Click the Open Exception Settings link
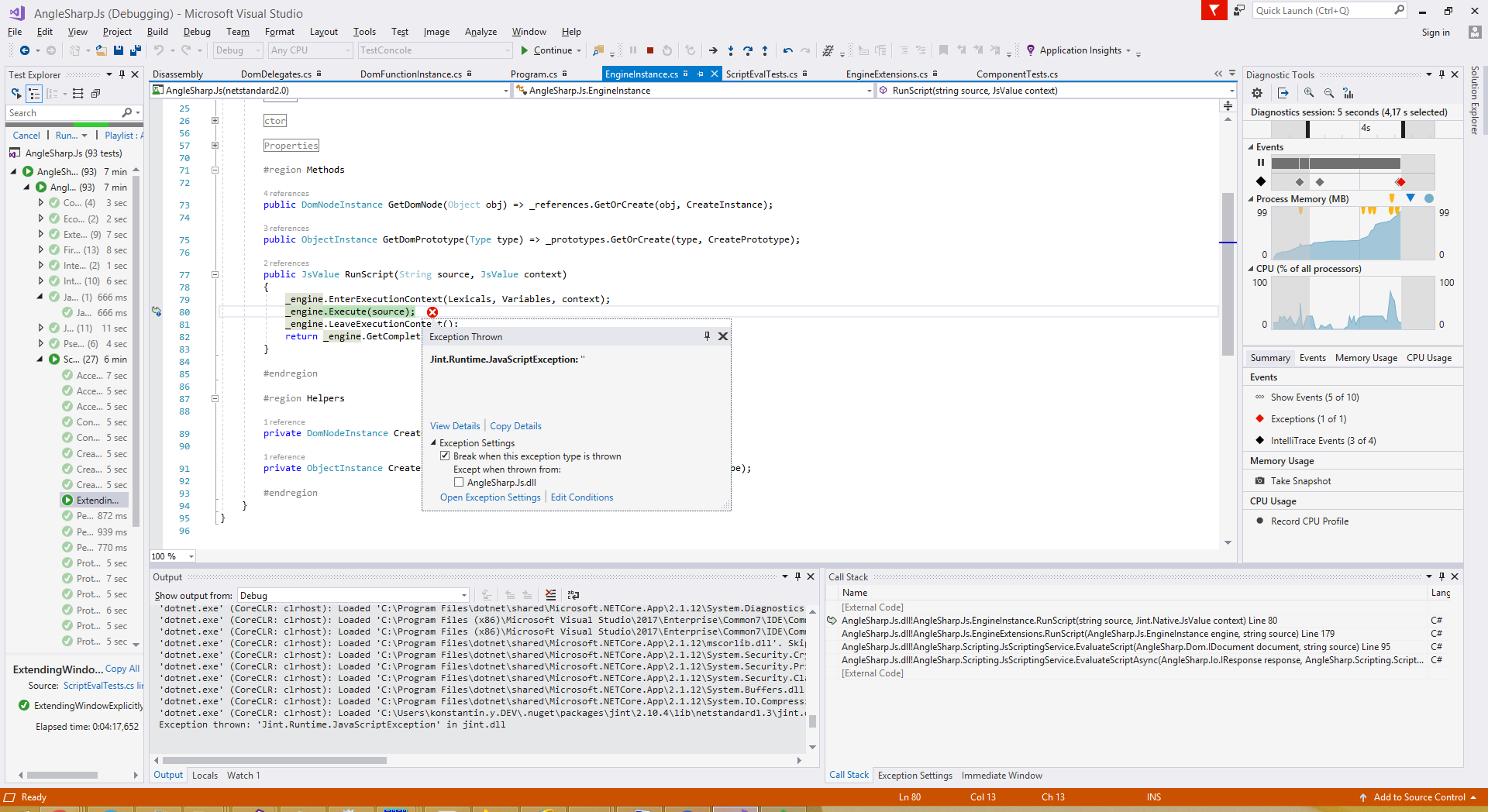This screenshot has width=1488, height=812. pyautogui.click(x=490, y=497)
